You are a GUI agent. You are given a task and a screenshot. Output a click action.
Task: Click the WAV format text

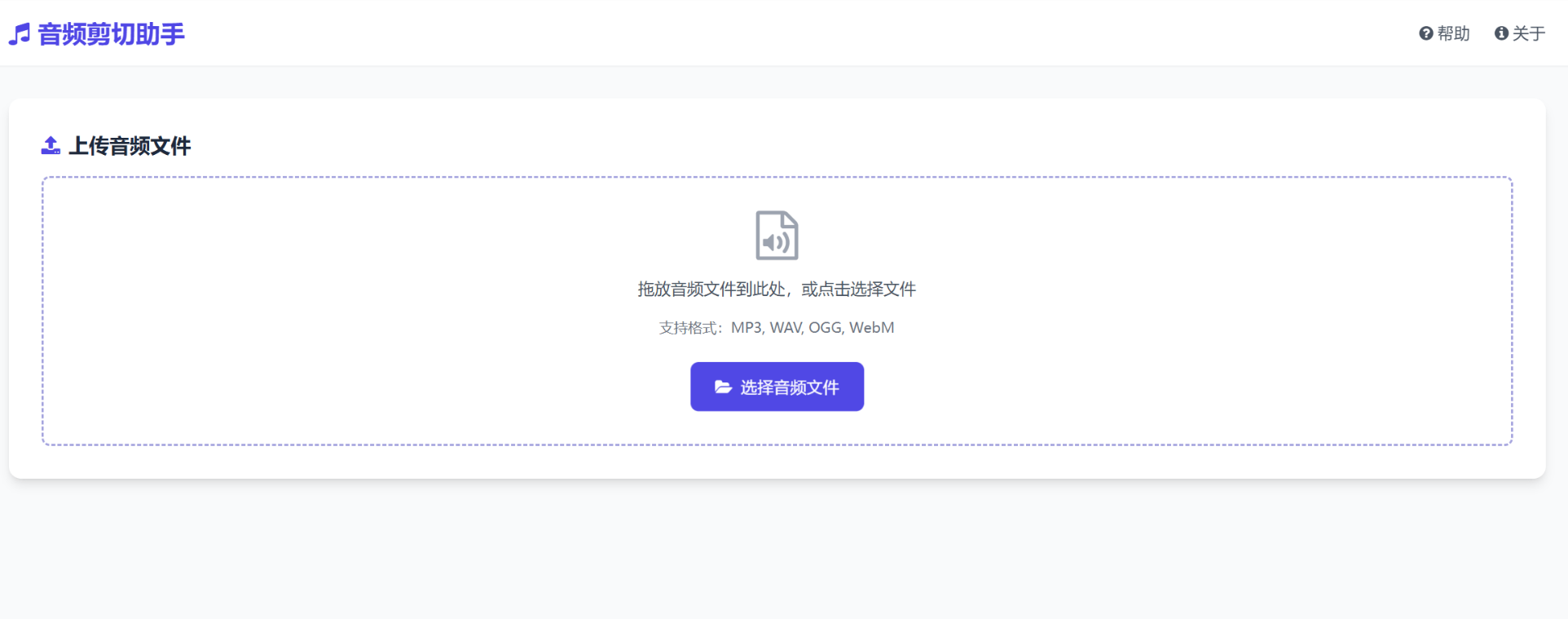pyautogui.click(x=786, y=328)
